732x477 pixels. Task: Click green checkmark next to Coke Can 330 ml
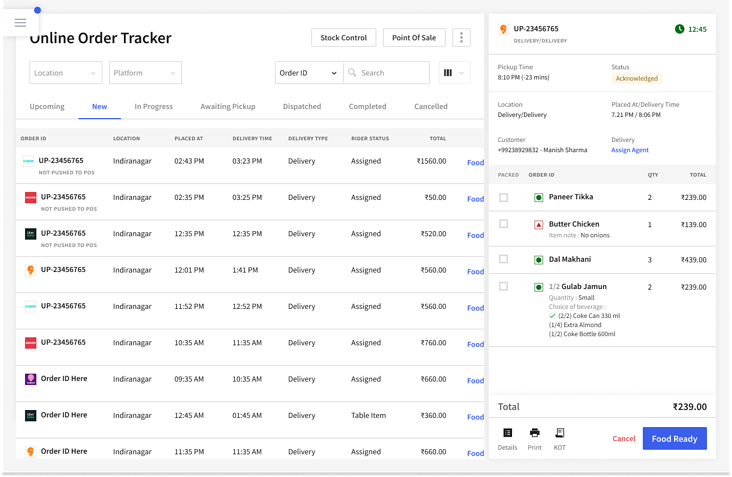click(553, 316)
